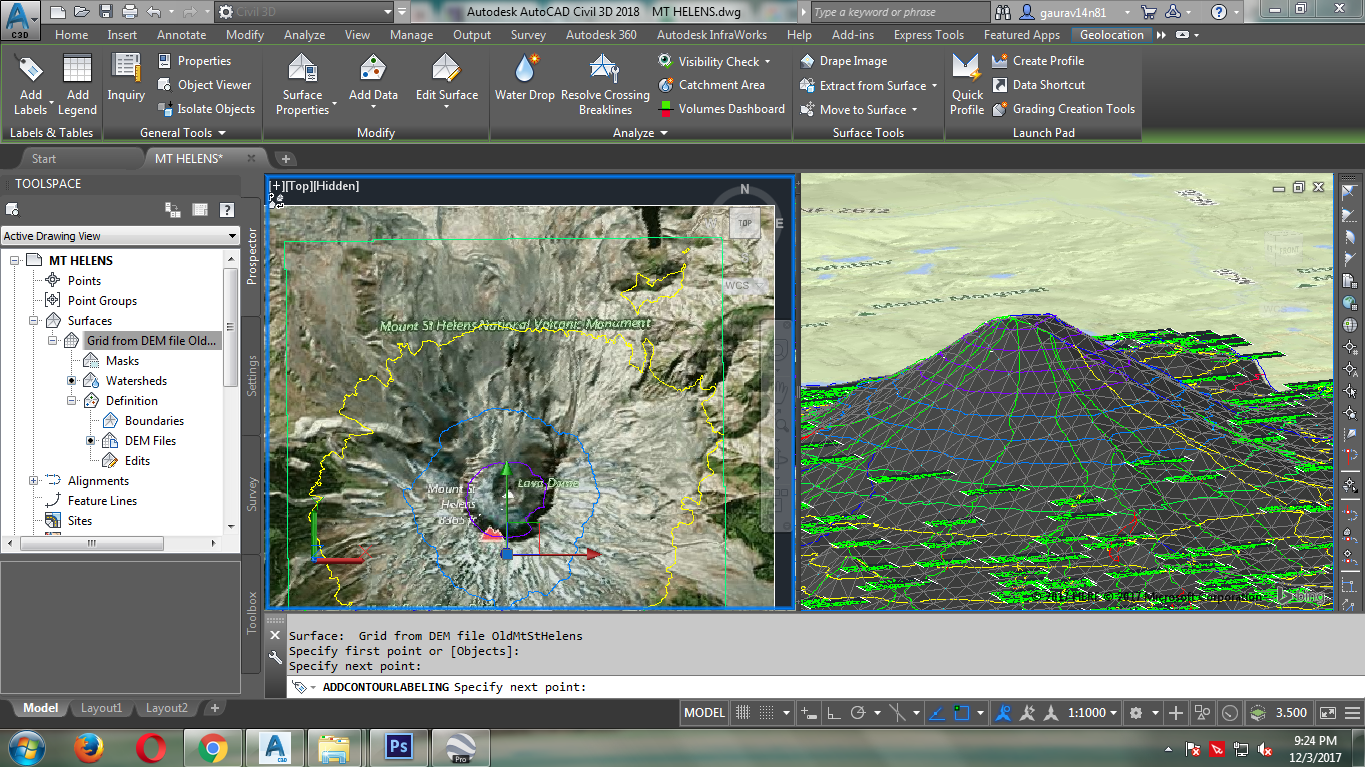
Task: Click the Water Drop tool icon
Action: coord(525,69)
